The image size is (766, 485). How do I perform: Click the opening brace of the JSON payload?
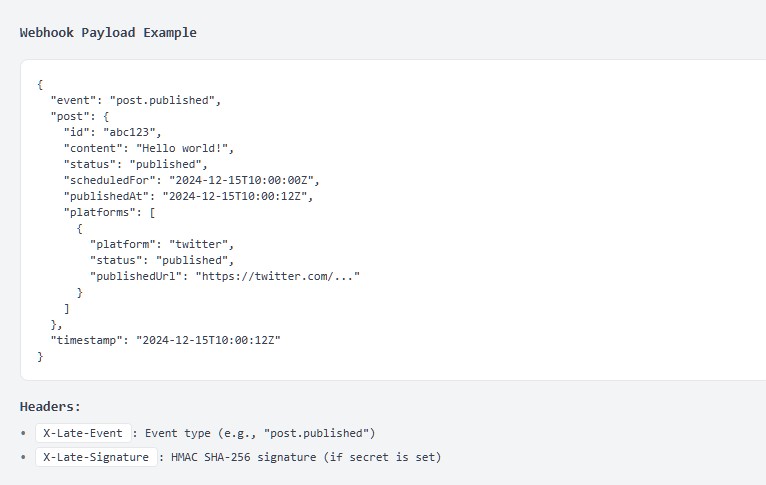(x=40, y=84)
